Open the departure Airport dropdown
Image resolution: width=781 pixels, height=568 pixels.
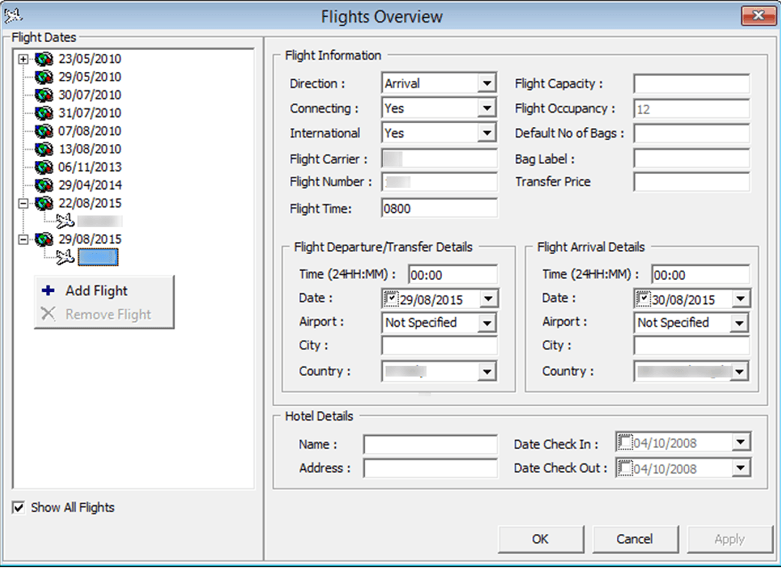point(487,323)
